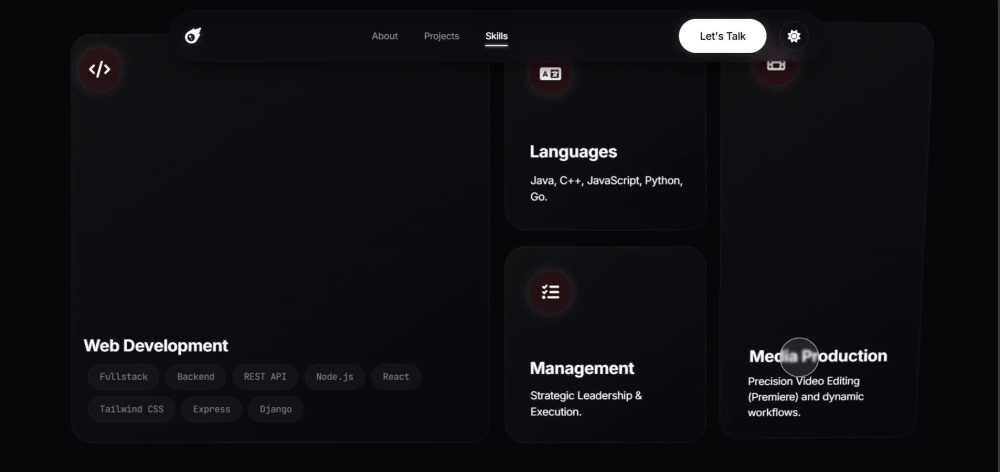The image size is (1000, 472).
Task: Click the comet logo in navbar
Action: 193,36
